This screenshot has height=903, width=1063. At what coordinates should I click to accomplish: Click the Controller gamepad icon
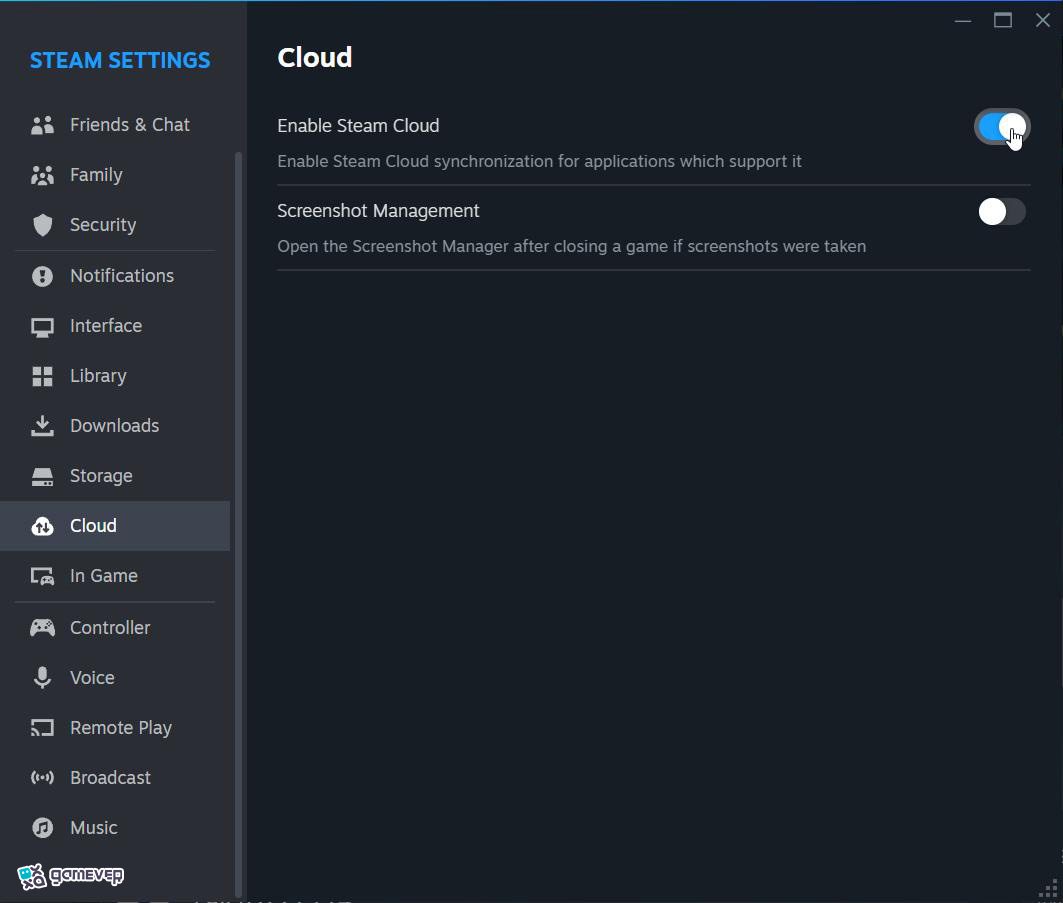click(42, 628)
